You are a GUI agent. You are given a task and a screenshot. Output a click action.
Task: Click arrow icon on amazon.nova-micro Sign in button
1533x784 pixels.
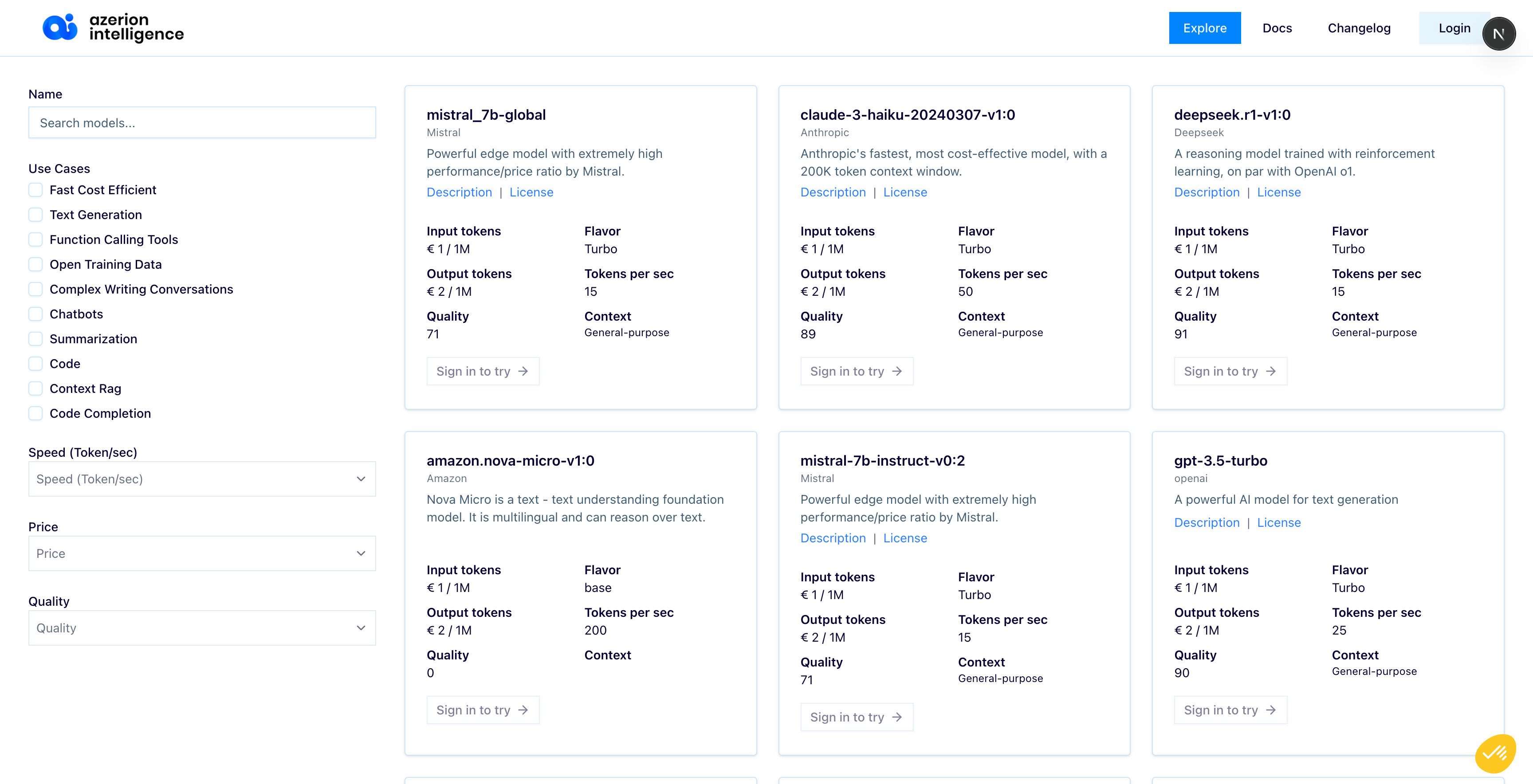click(523, 710)
